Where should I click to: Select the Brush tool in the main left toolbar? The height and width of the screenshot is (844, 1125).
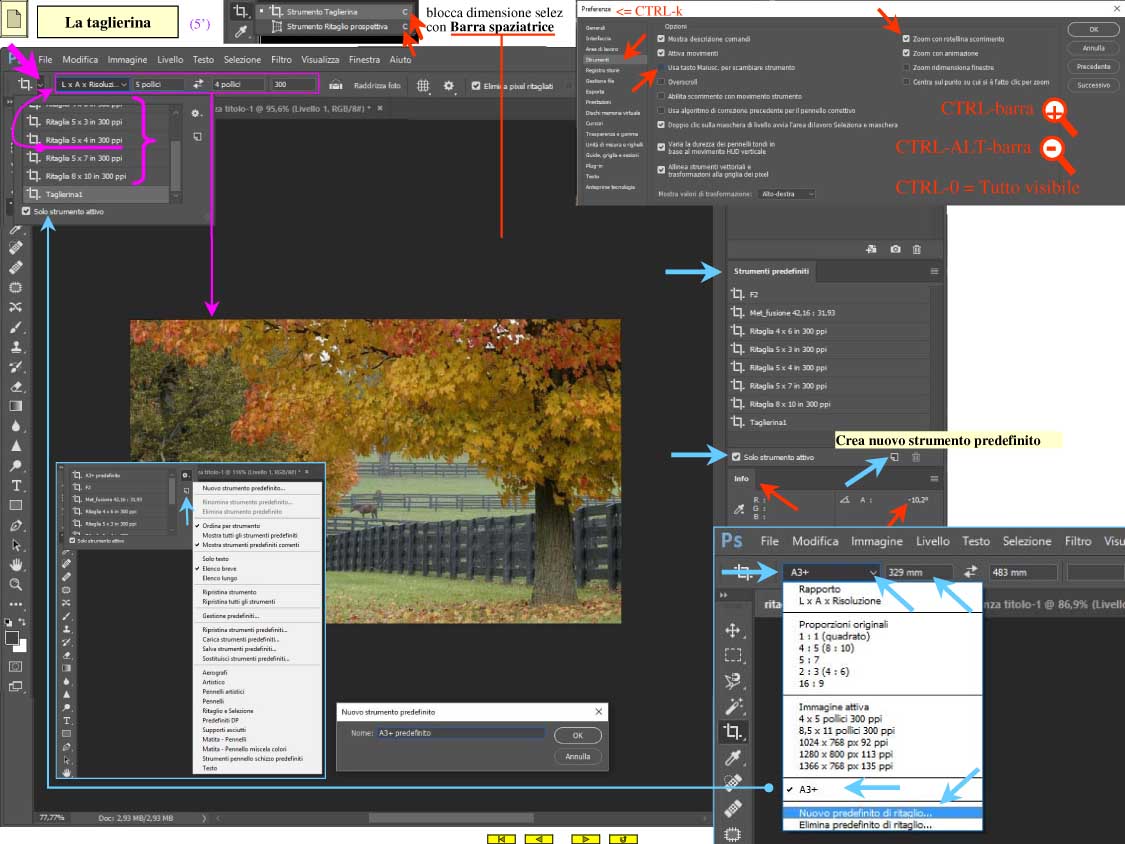[x=16, y=327]
